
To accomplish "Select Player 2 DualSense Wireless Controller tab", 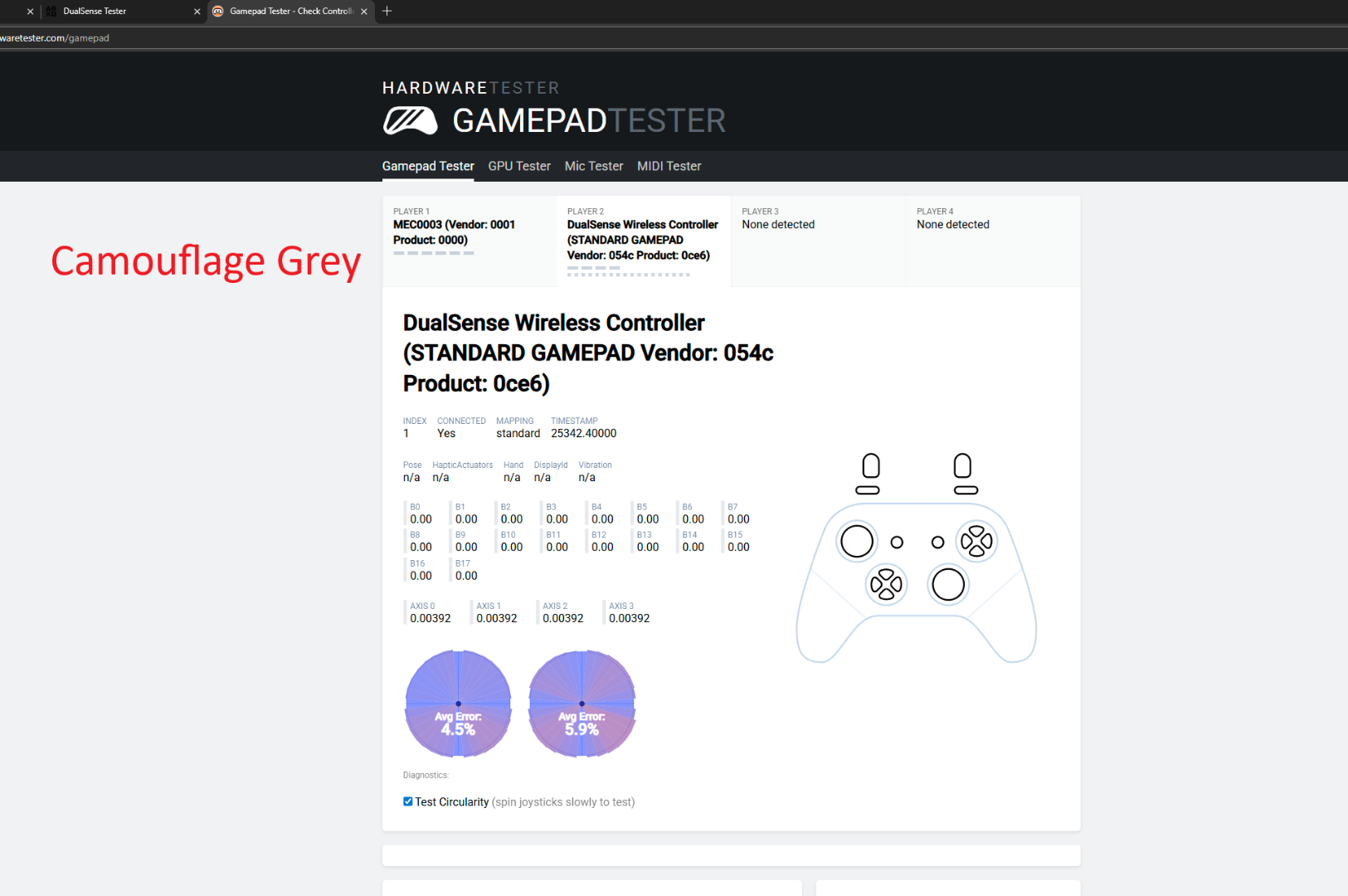I will pos(644,241).
